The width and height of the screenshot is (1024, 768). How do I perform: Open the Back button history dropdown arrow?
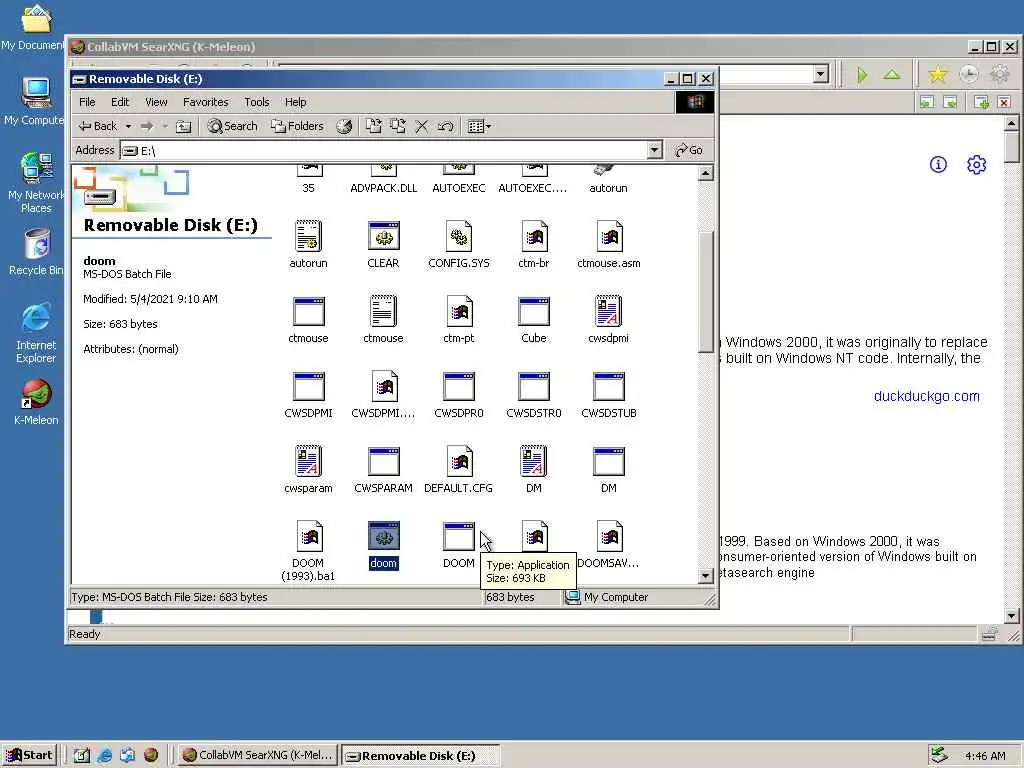click(x=129, y=126)
